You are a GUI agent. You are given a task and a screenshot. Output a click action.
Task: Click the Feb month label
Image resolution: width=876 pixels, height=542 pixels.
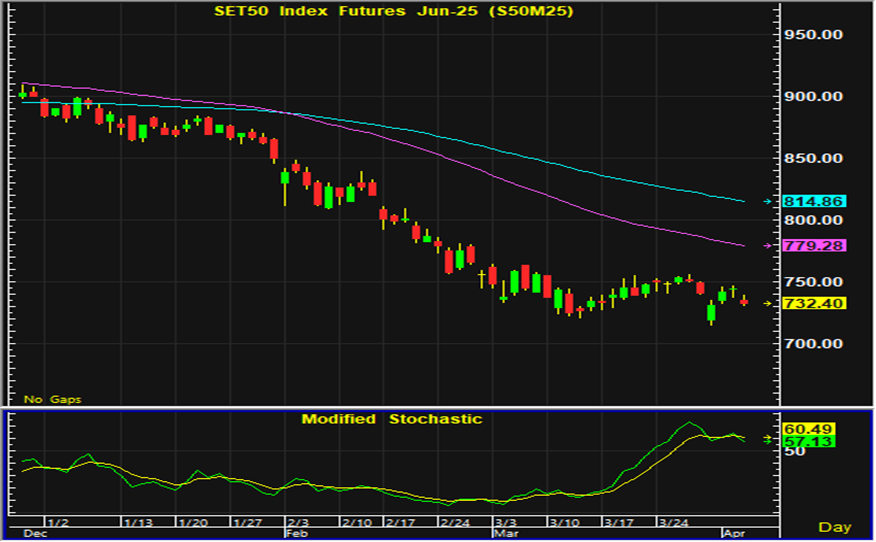point(296,534)
